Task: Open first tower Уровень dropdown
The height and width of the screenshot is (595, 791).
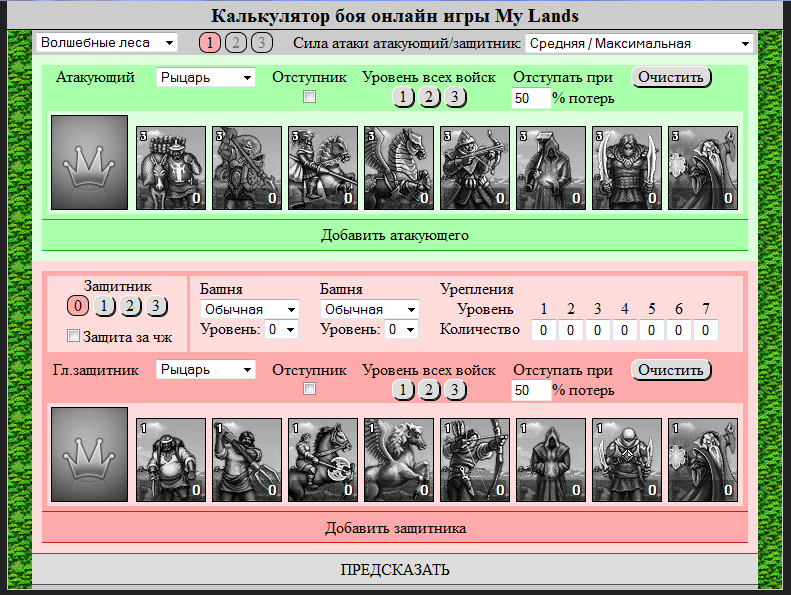Action: coord(281,330)
